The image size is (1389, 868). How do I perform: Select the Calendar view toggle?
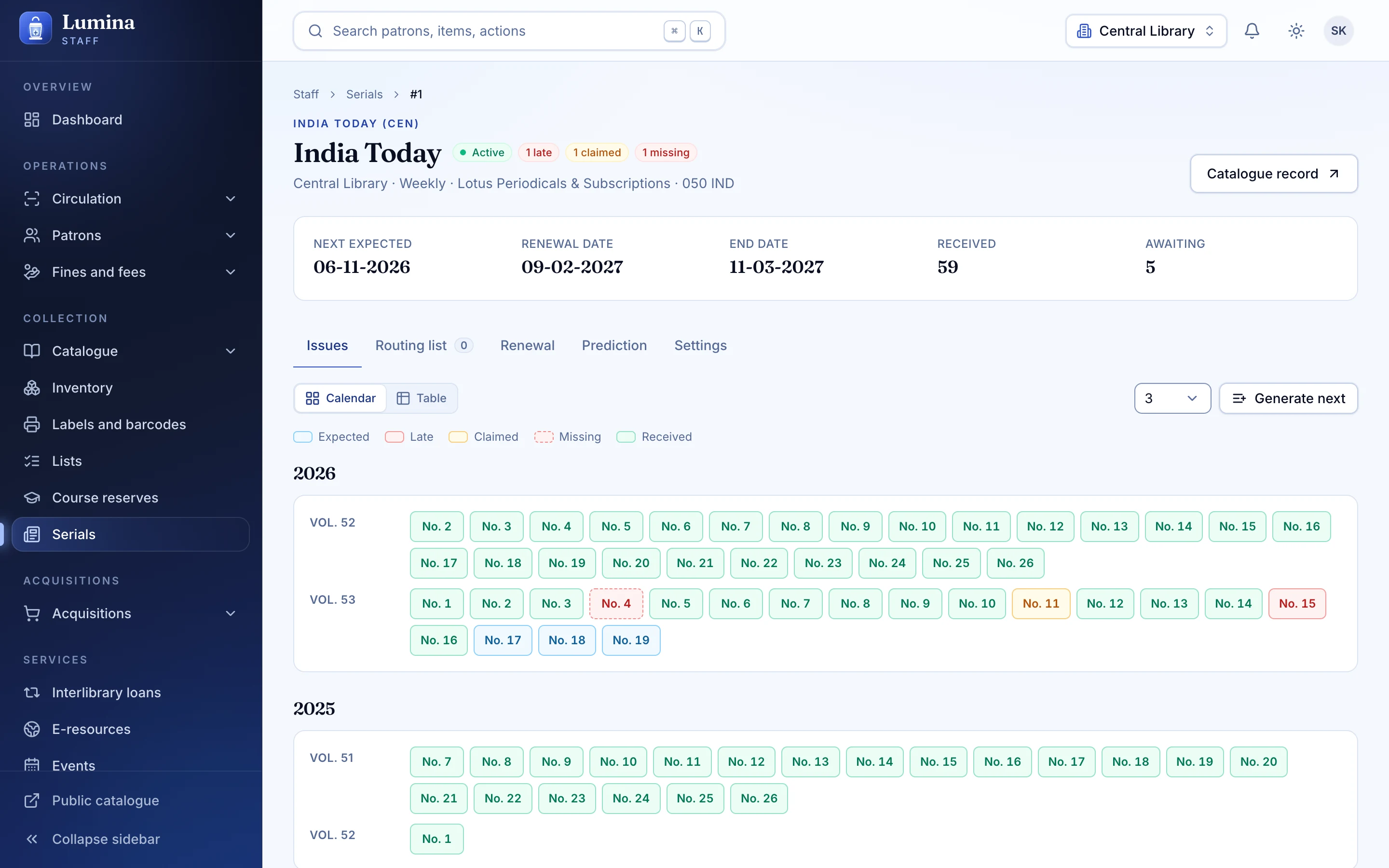tap(340, 398)
